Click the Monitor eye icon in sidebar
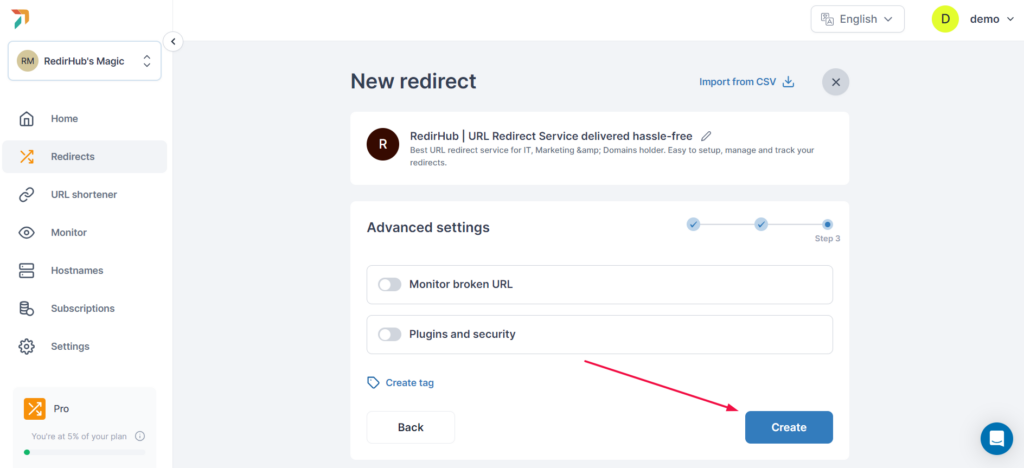1024x468 pixels. pyautogui.click(x=26, y=232)
